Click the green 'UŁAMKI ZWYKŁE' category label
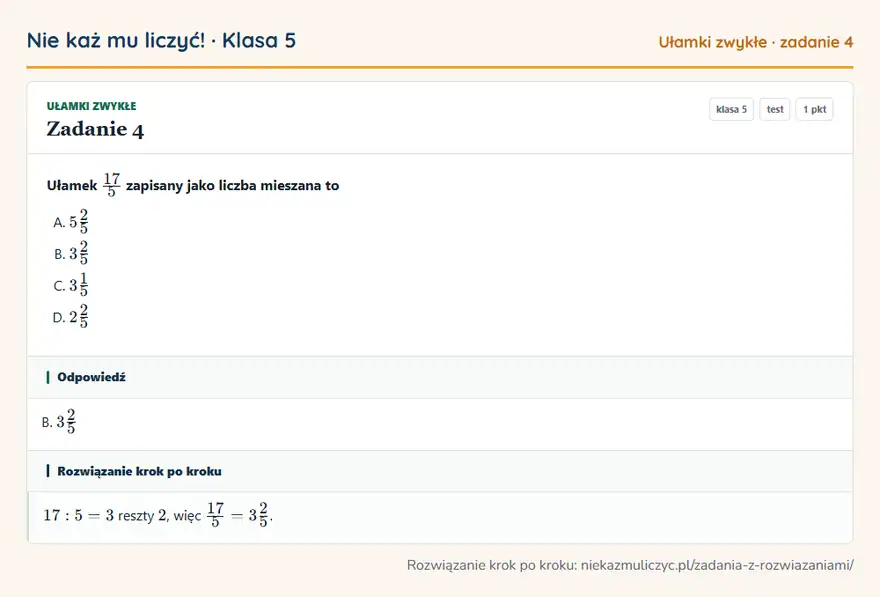The height and width of the screenshot is (597, 880). pos(91,106)
